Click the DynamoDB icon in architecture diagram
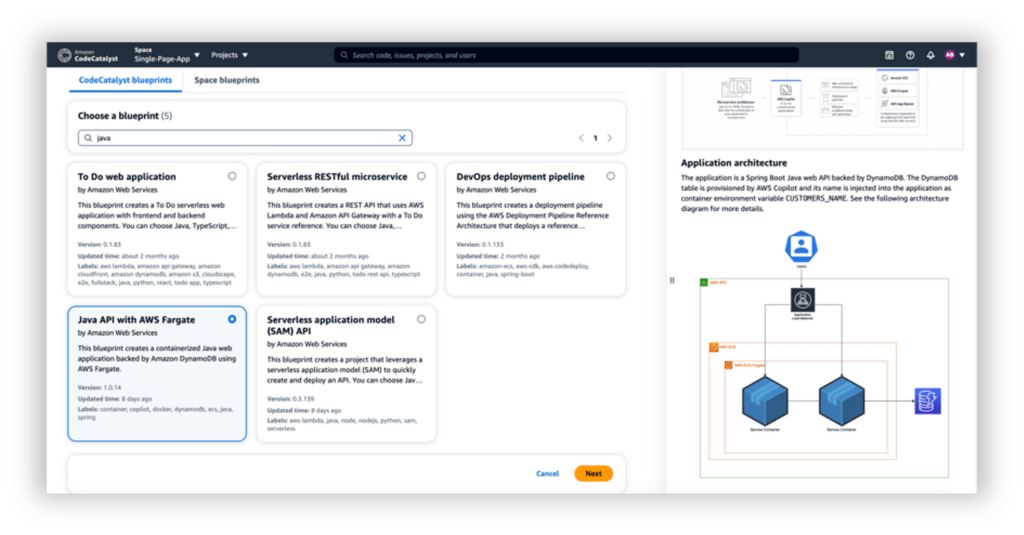 [928, 402]
